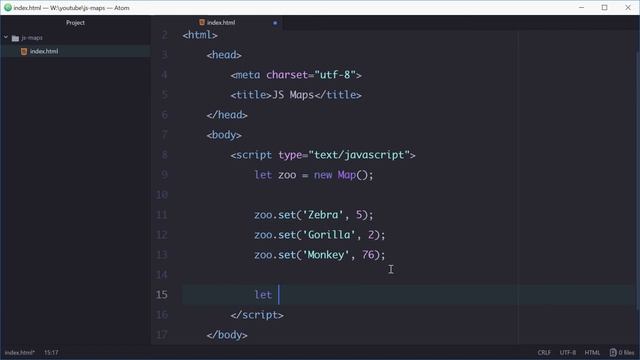Open grammar selector HTML in status bar
This screenshot has height=360, width=640.
(592, 352)
